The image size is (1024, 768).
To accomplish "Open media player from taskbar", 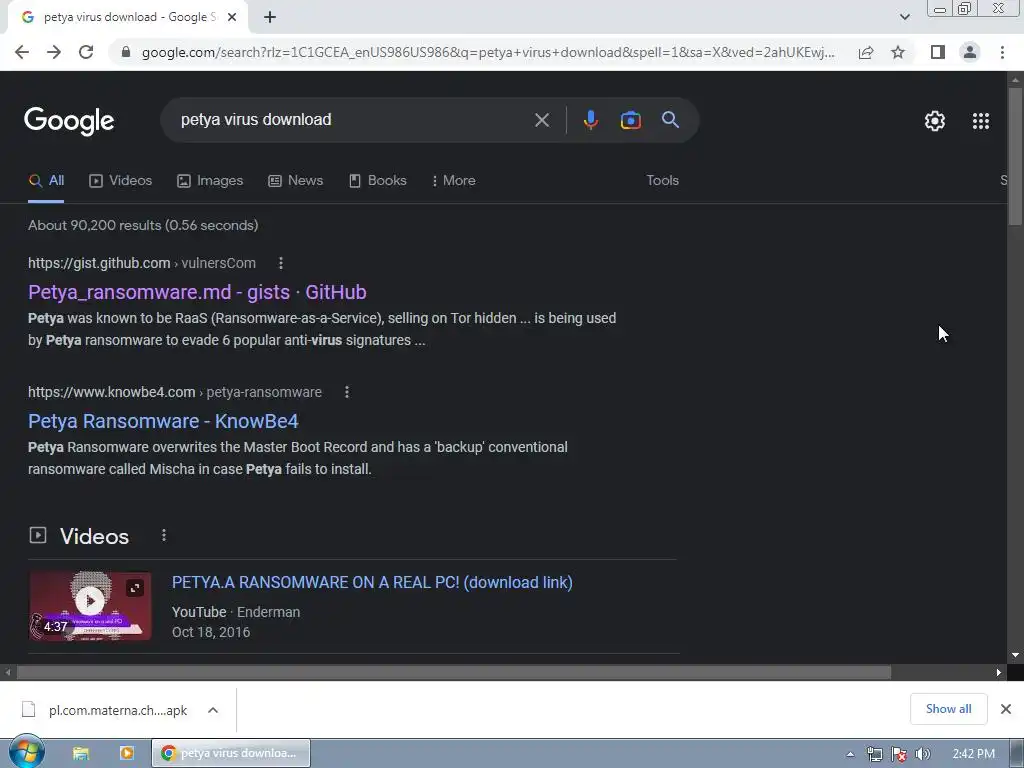I will (127, 753).
